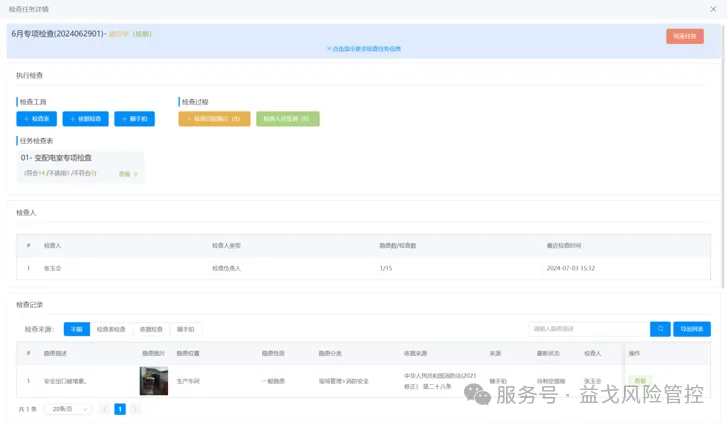Expand 点击展示更多检查任务信息 section
Screen dimensions: 727x424
364,48
